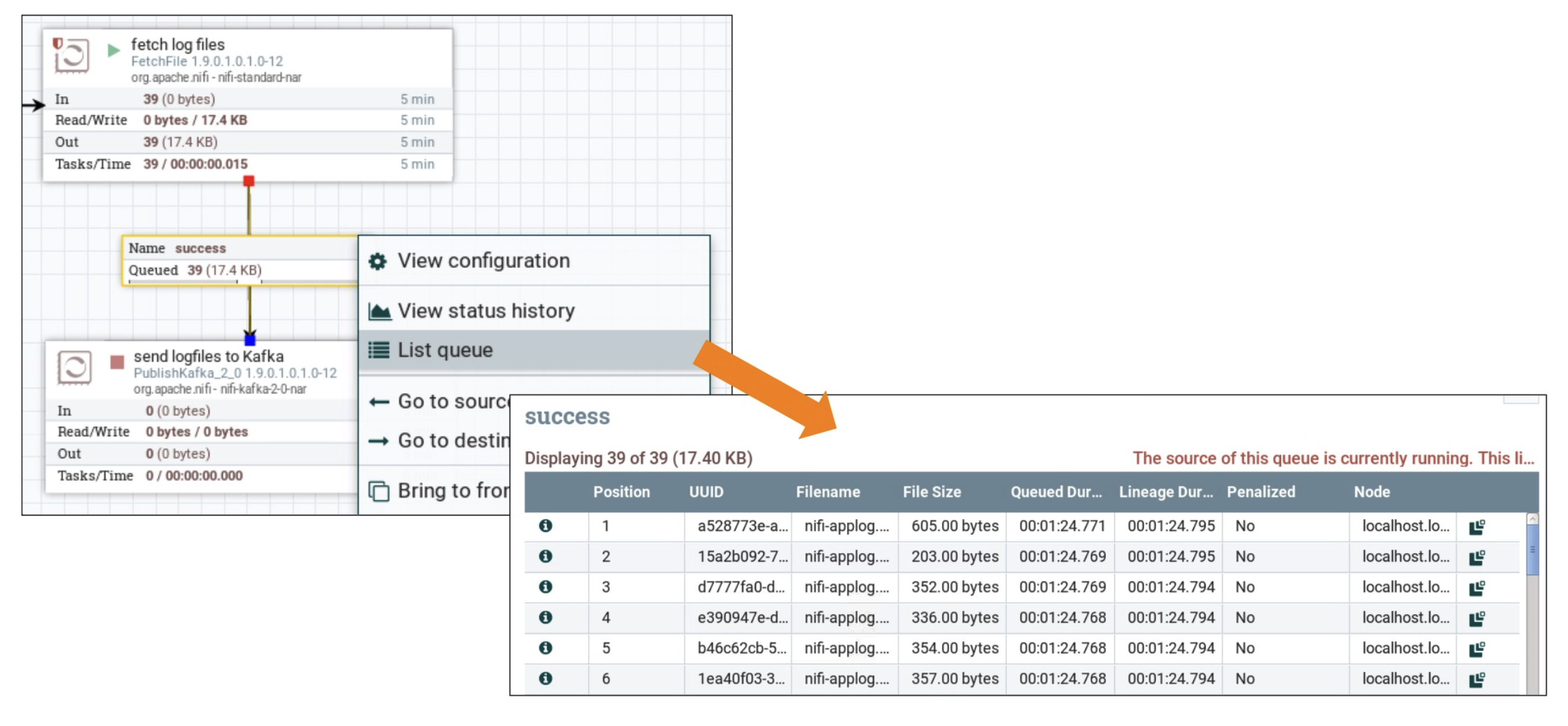Open details icon for position 4 row
Viewport: 1568px width, 726px height.
pos(545,617)
